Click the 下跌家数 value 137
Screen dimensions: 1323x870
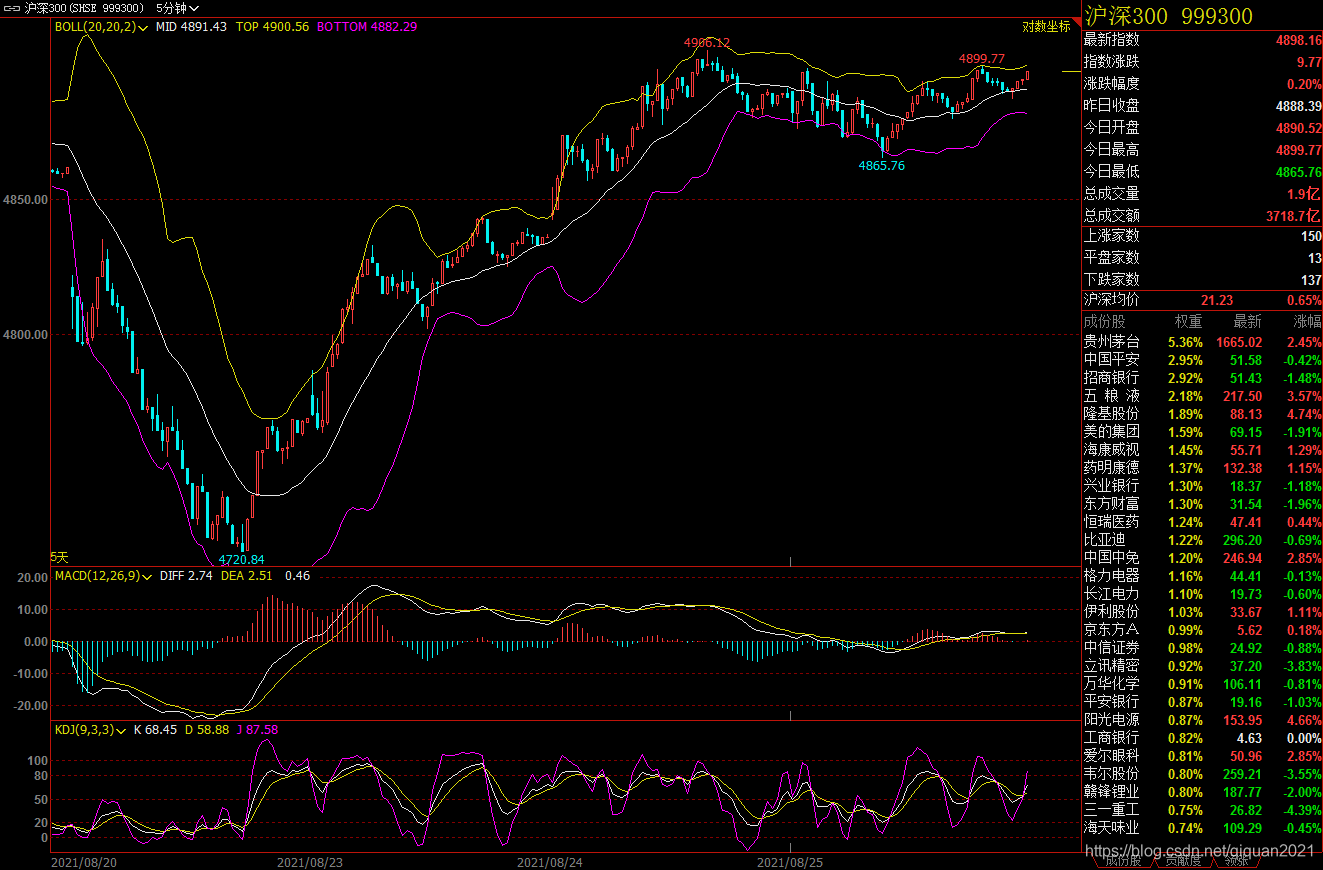tap(1311, 280)
